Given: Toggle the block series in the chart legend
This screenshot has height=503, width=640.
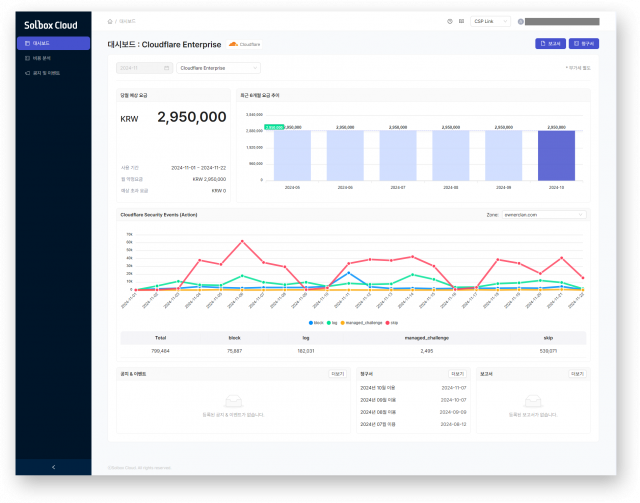Looking at the screenshot, I should click(x=316, y=323).
